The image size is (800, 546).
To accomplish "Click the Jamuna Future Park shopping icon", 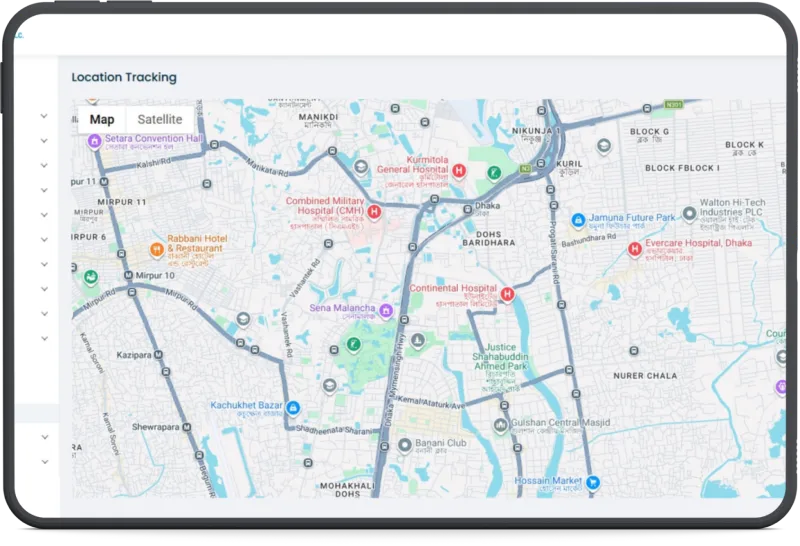I will (578, 220).
